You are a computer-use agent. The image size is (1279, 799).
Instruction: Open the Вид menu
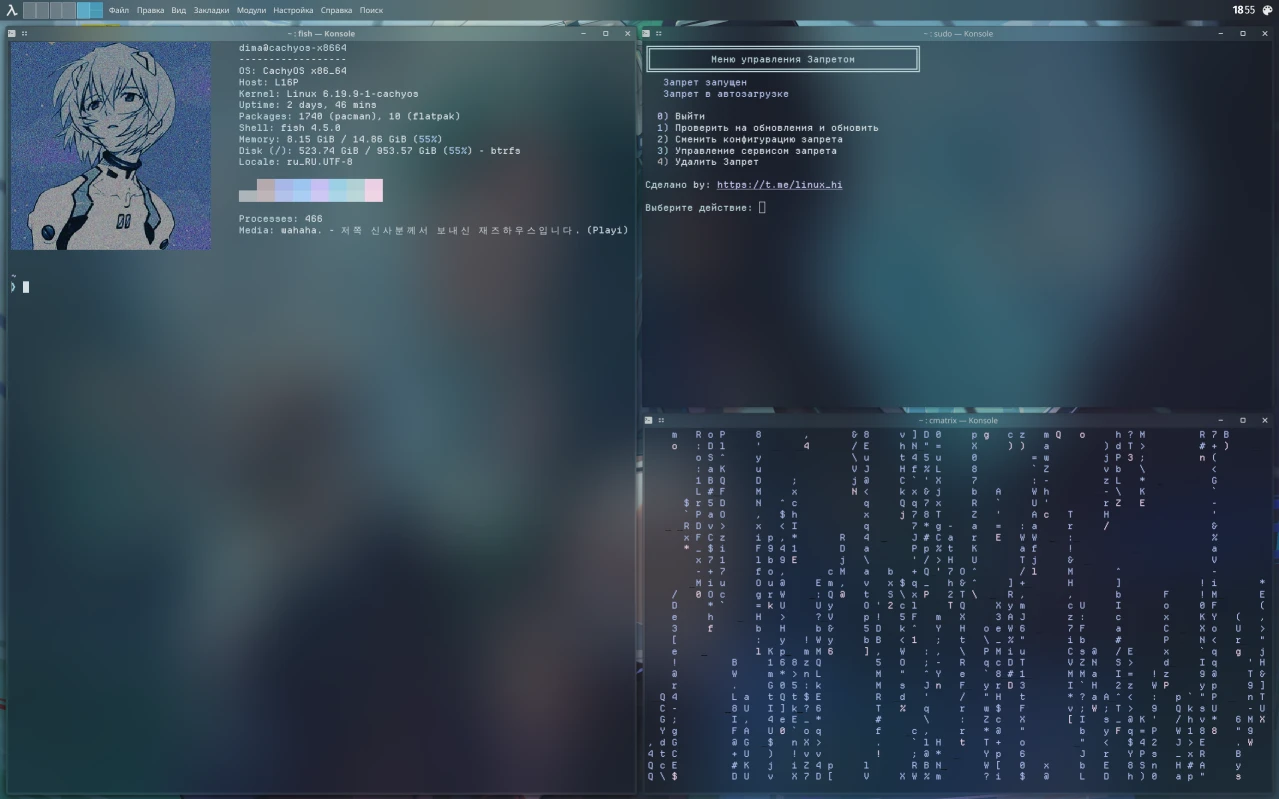pos(178,10)
